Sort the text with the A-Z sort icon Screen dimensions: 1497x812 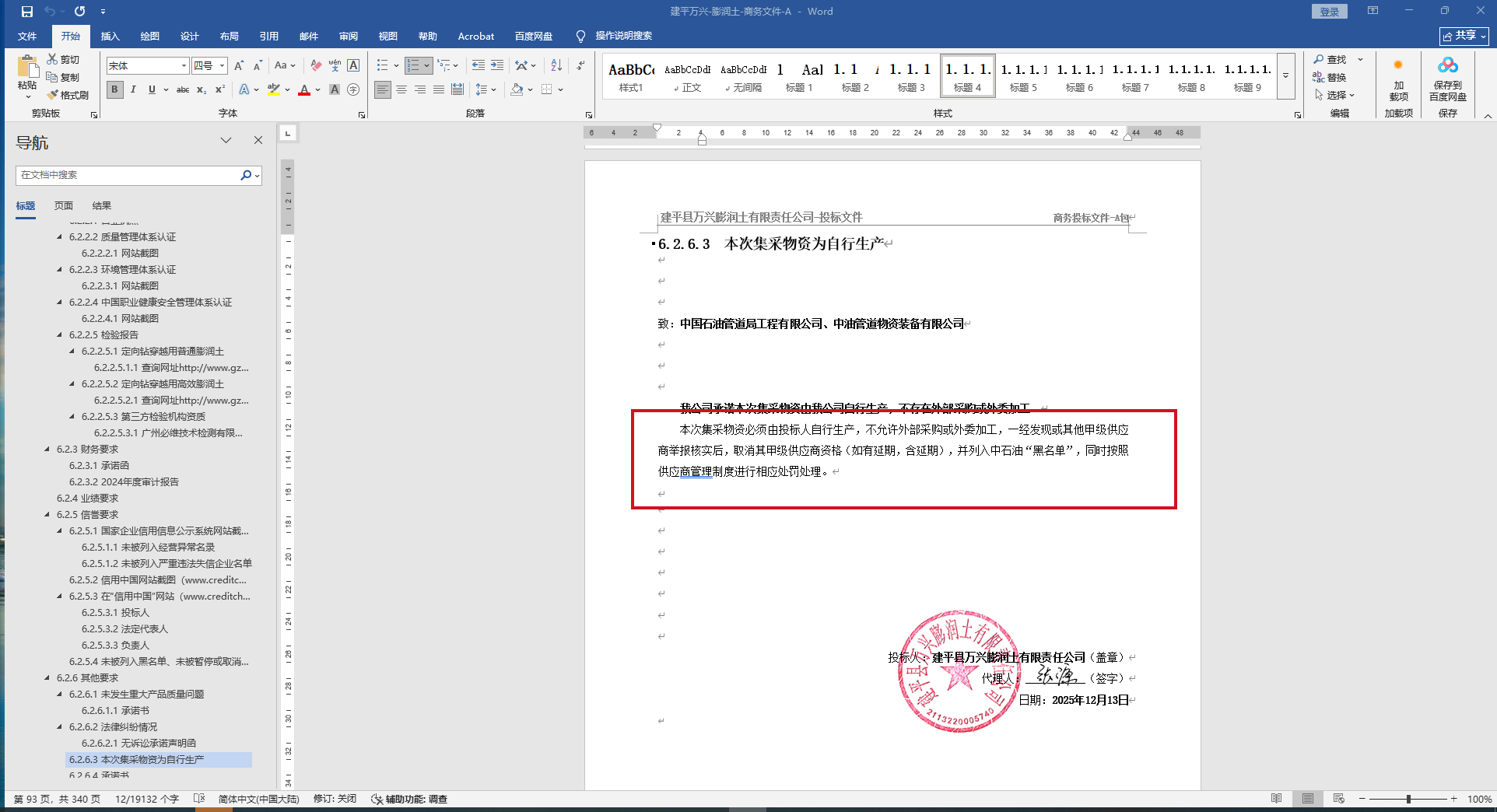[556, 65]
